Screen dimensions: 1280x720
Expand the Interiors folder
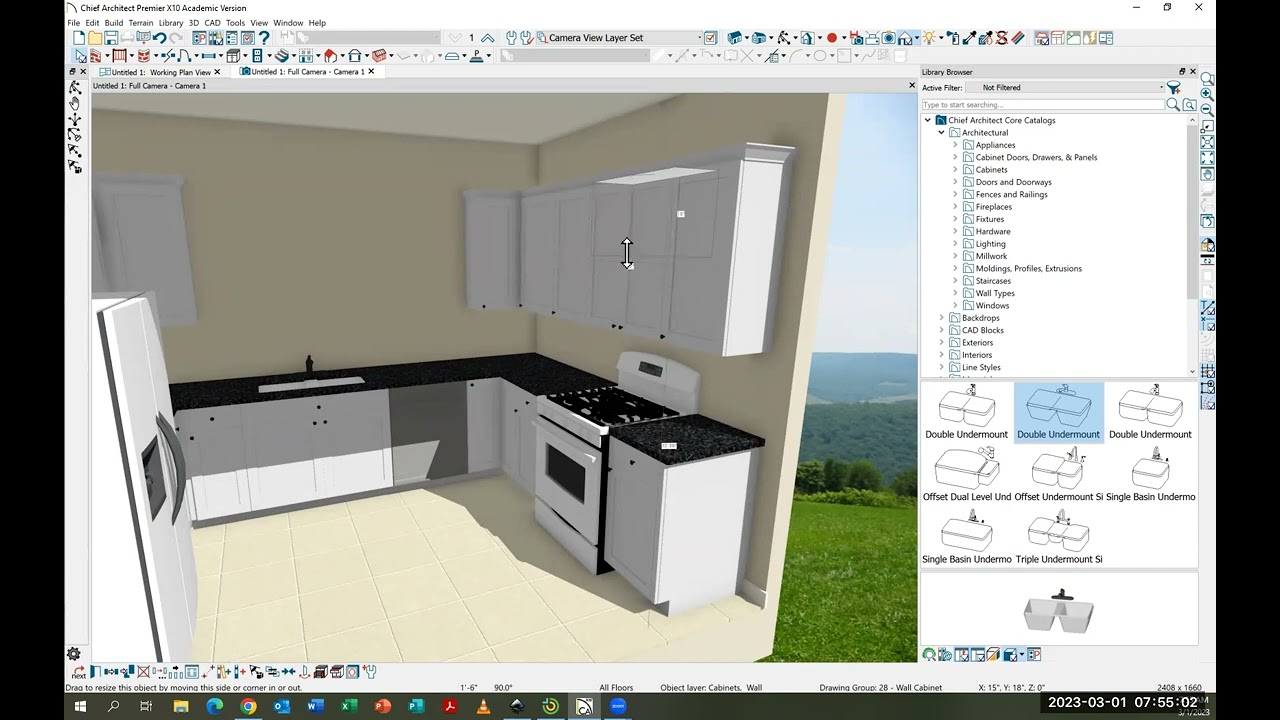[x=941, y=355]
